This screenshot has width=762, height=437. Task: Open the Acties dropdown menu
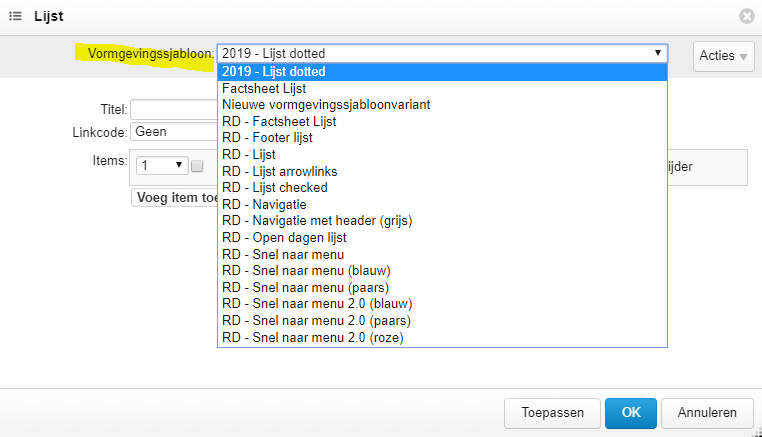pos(723,56)
